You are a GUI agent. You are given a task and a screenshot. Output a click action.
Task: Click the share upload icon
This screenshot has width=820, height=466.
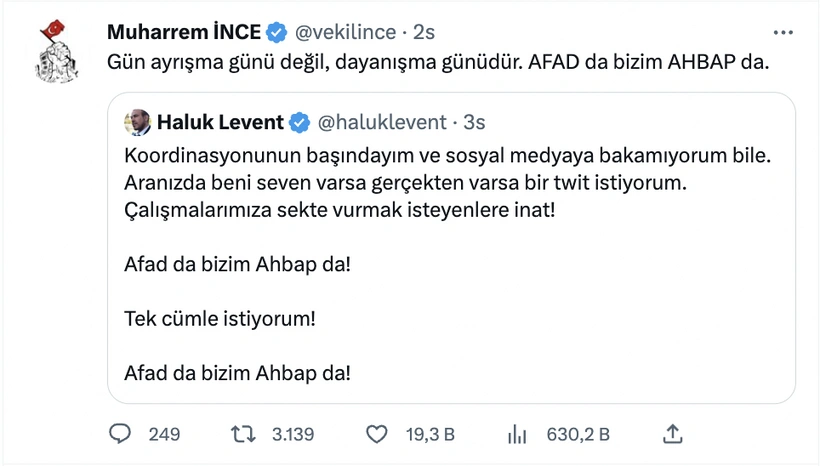(x=673, y=434)
